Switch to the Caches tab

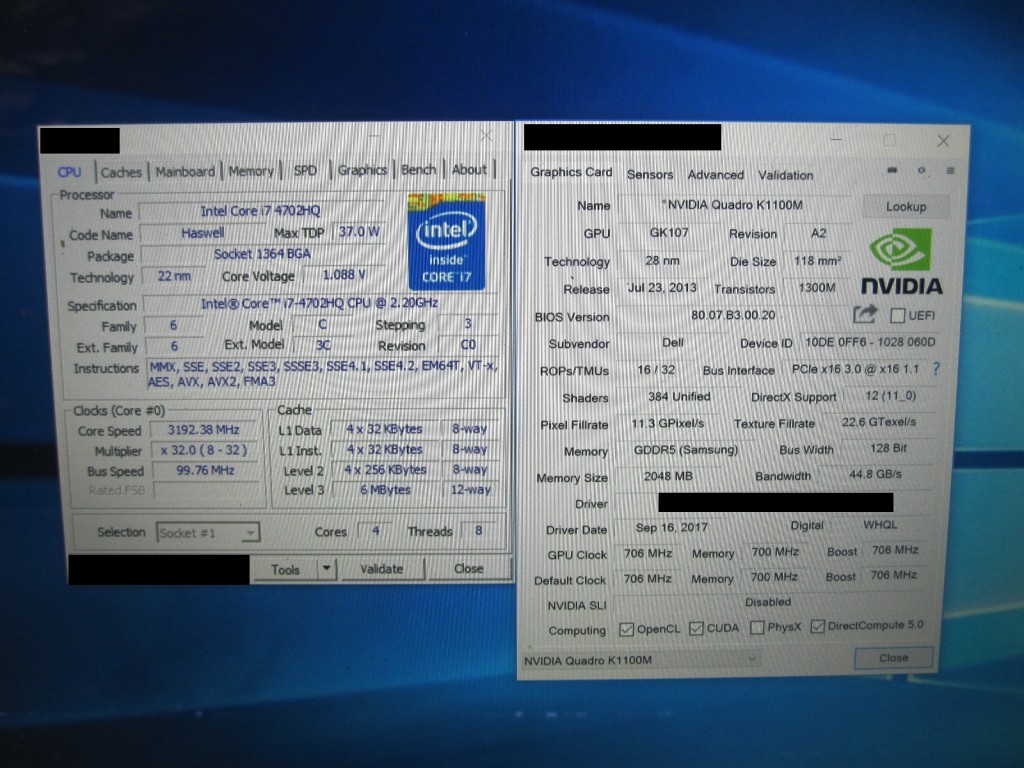click(x=121, y=172)
